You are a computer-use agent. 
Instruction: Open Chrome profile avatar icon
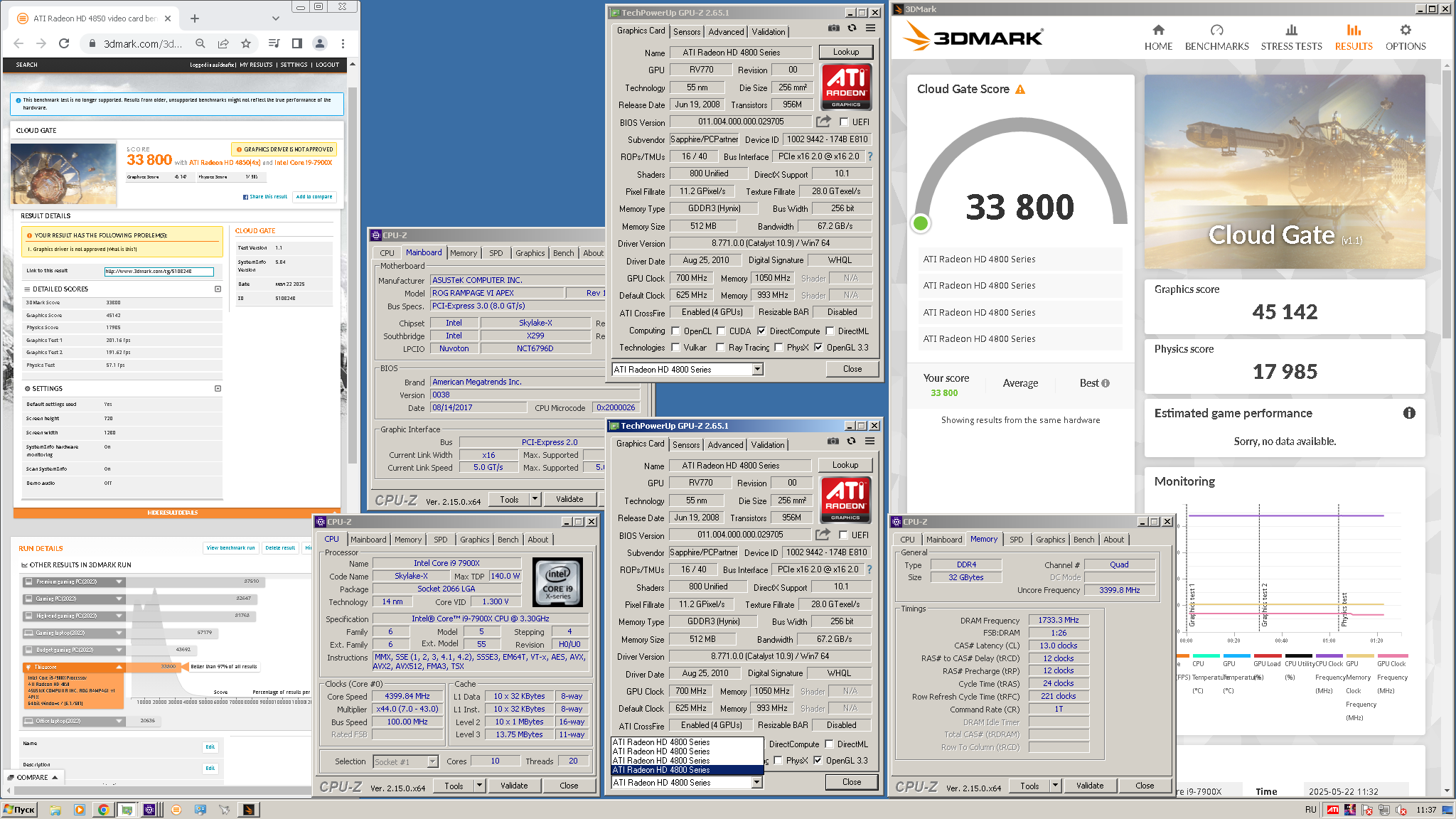[320, 43]
